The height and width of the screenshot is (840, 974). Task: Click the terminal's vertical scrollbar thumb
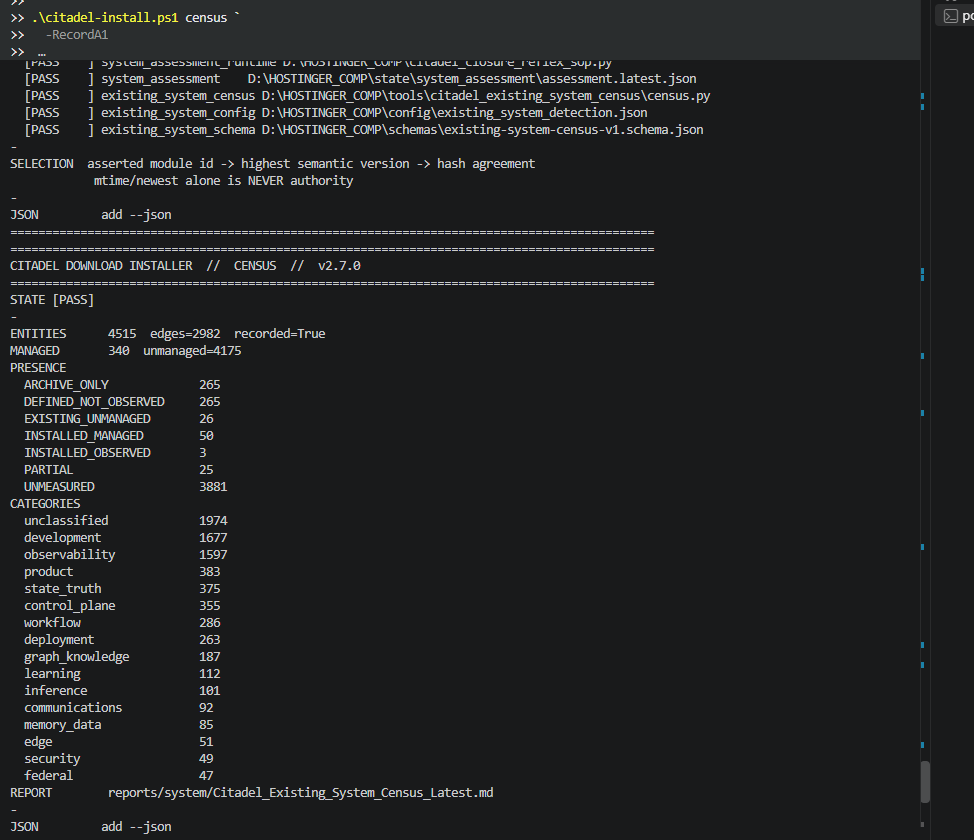click(x=925, y=782)
